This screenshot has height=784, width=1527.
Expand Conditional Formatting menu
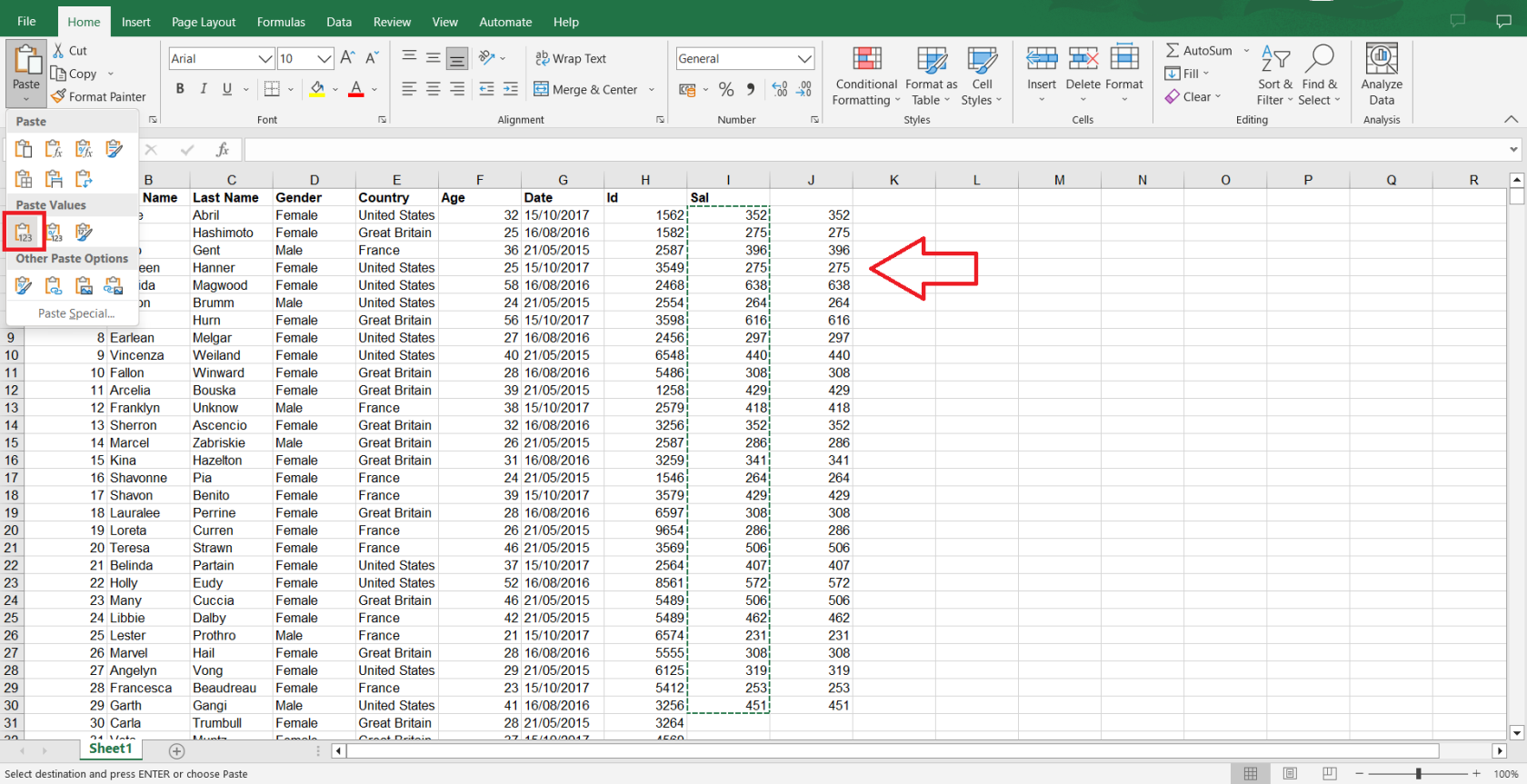pos(867,75)
